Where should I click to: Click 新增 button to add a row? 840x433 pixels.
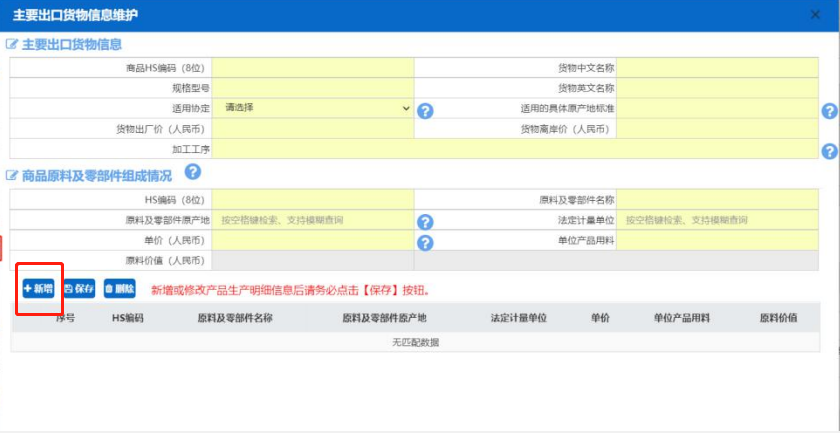39,289
